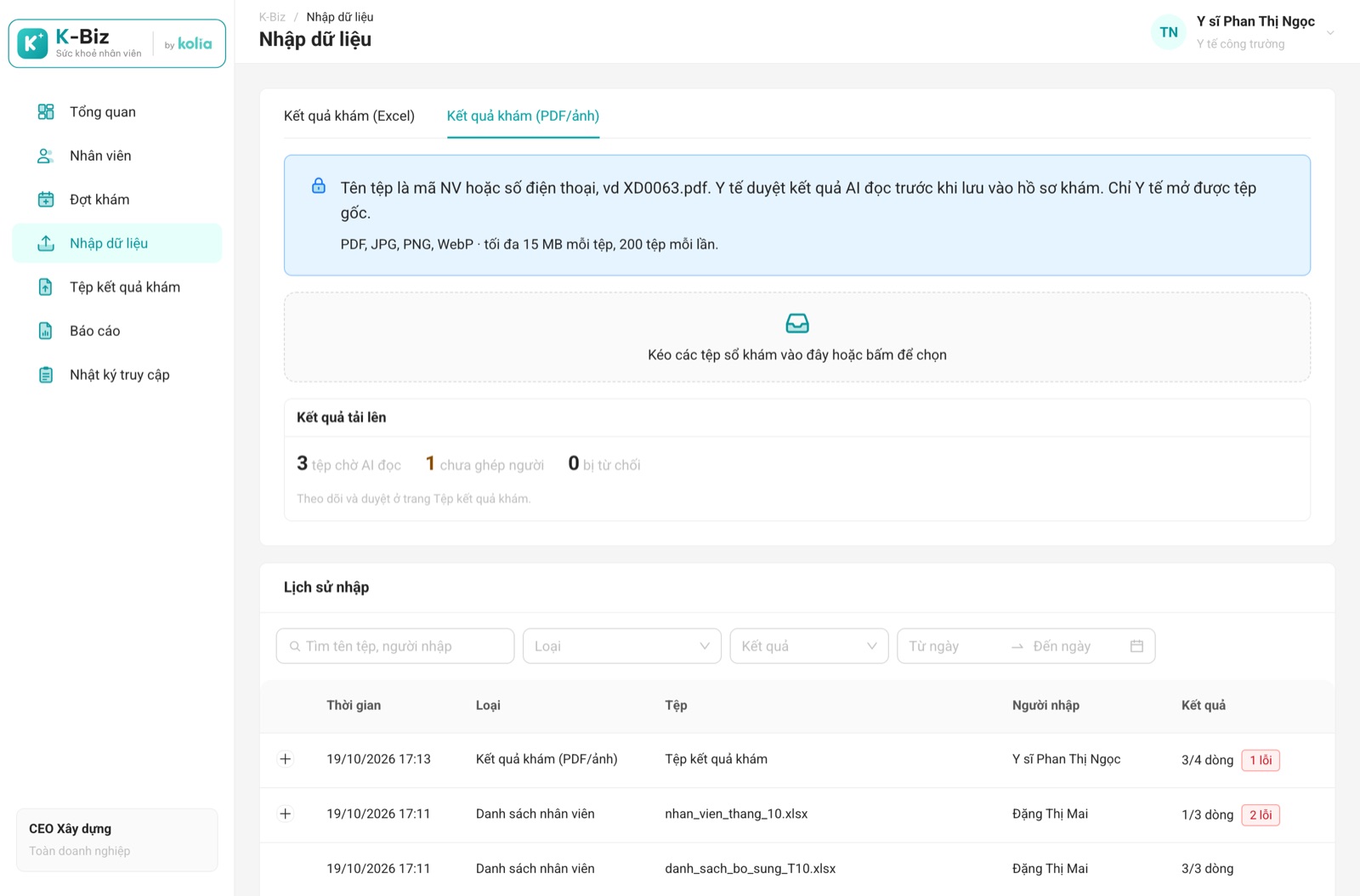Click the 3 tệp chờ AI đọc count
Screen dimensions: 1360x896
tap(348, 464)
